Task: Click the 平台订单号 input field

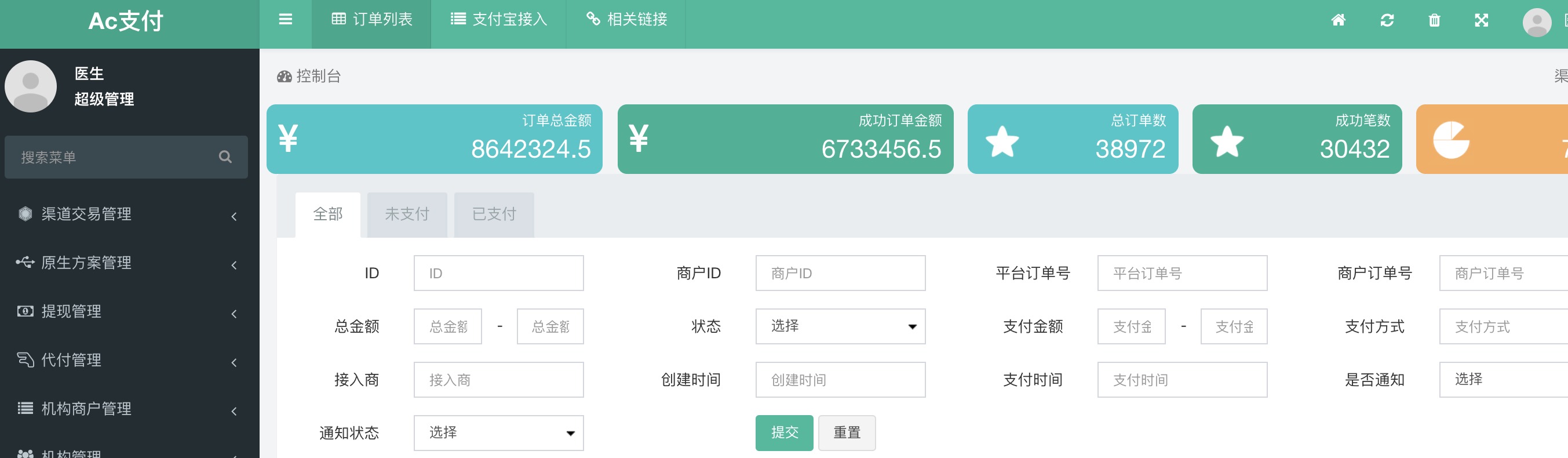Action: (x=1182, y=273)
